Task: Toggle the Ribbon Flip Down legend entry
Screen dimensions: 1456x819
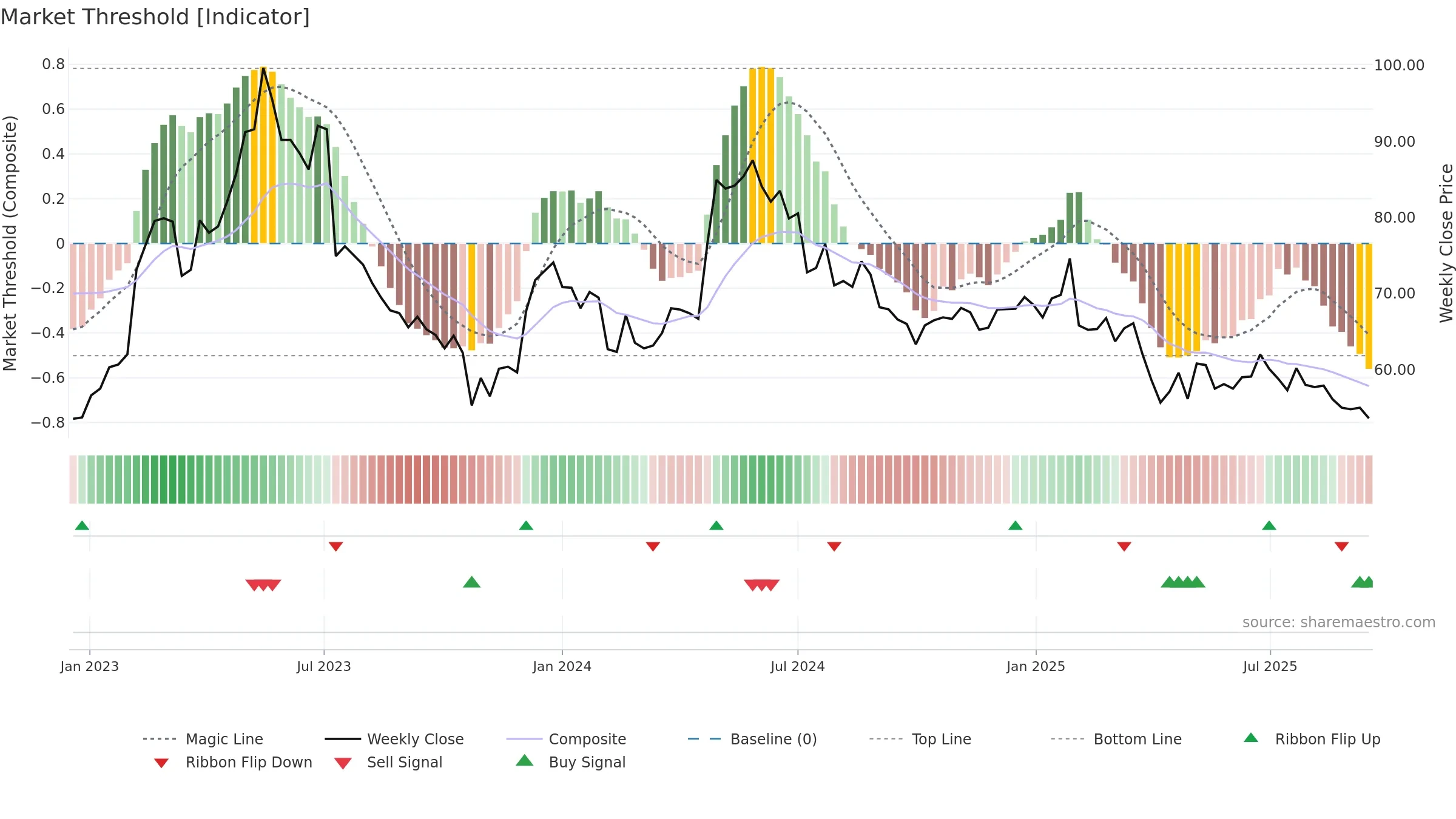Action: pos(233,762)
